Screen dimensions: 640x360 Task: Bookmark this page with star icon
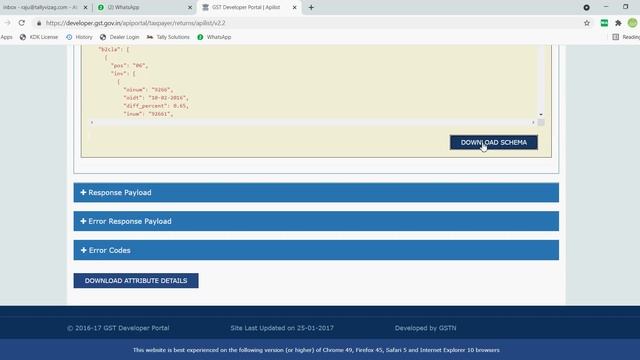[587, 23]
